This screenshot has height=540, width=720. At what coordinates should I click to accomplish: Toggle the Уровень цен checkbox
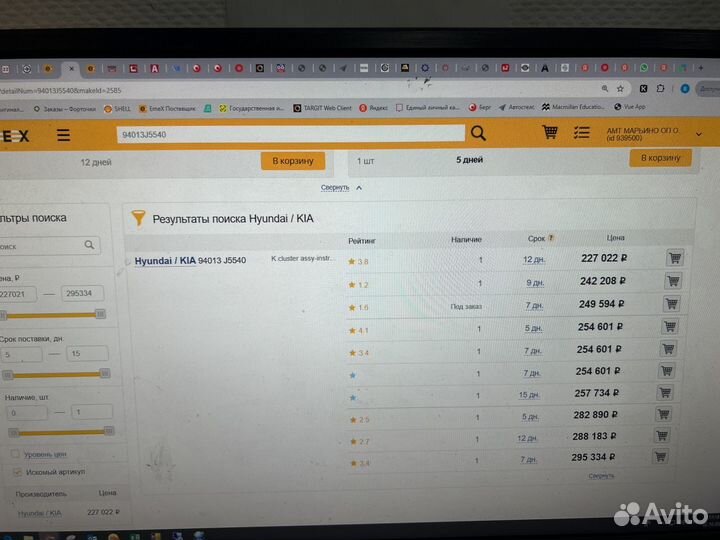pyautogui.click(x=15, y=454)
